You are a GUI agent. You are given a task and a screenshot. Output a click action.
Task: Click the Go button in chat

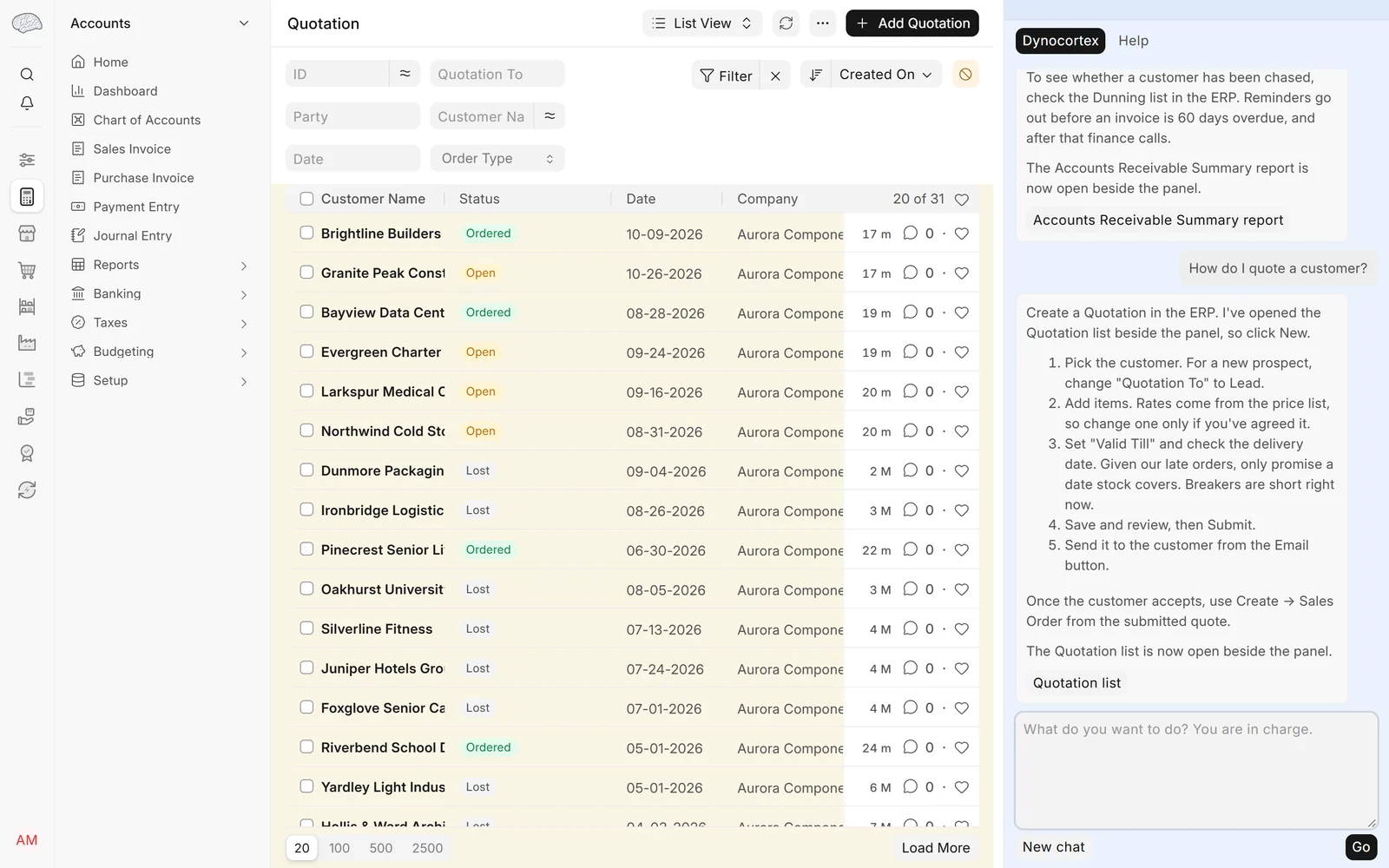pyautogui.click(x=1360, y=847)
